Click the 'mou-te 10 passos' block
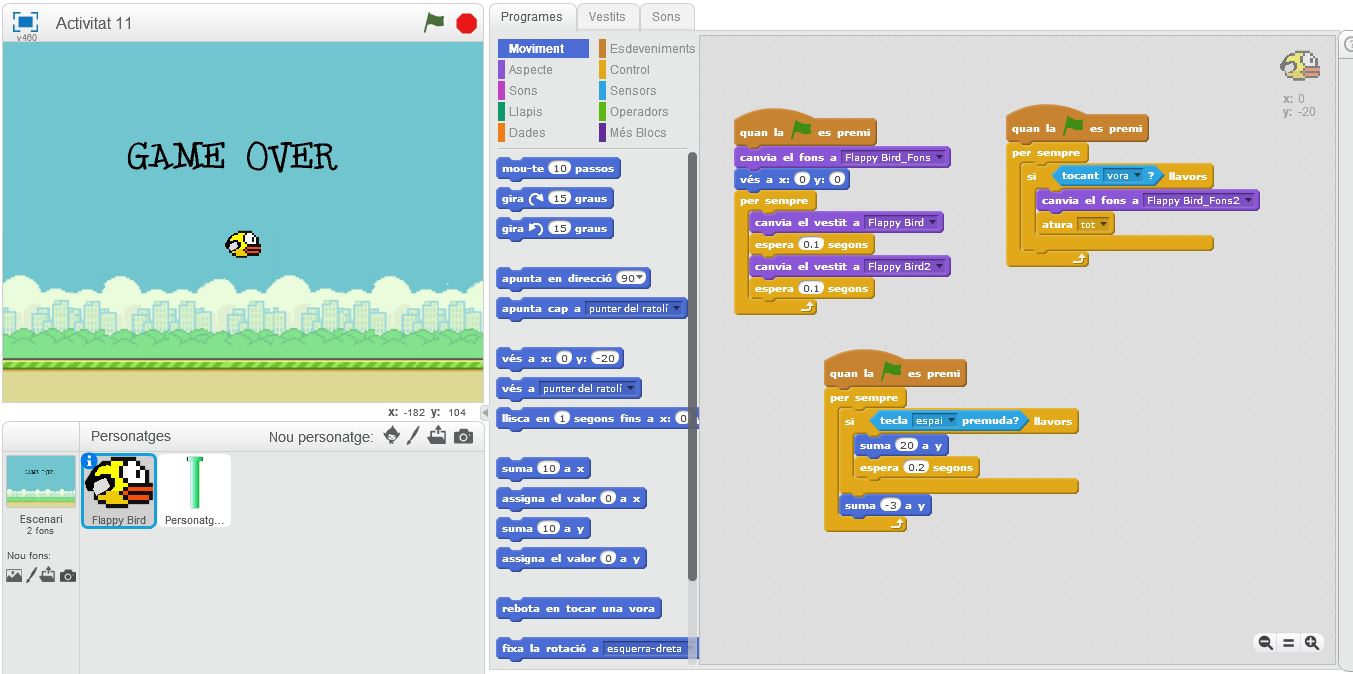This screenshot has height=674, width=1353. tap(558, 168)
